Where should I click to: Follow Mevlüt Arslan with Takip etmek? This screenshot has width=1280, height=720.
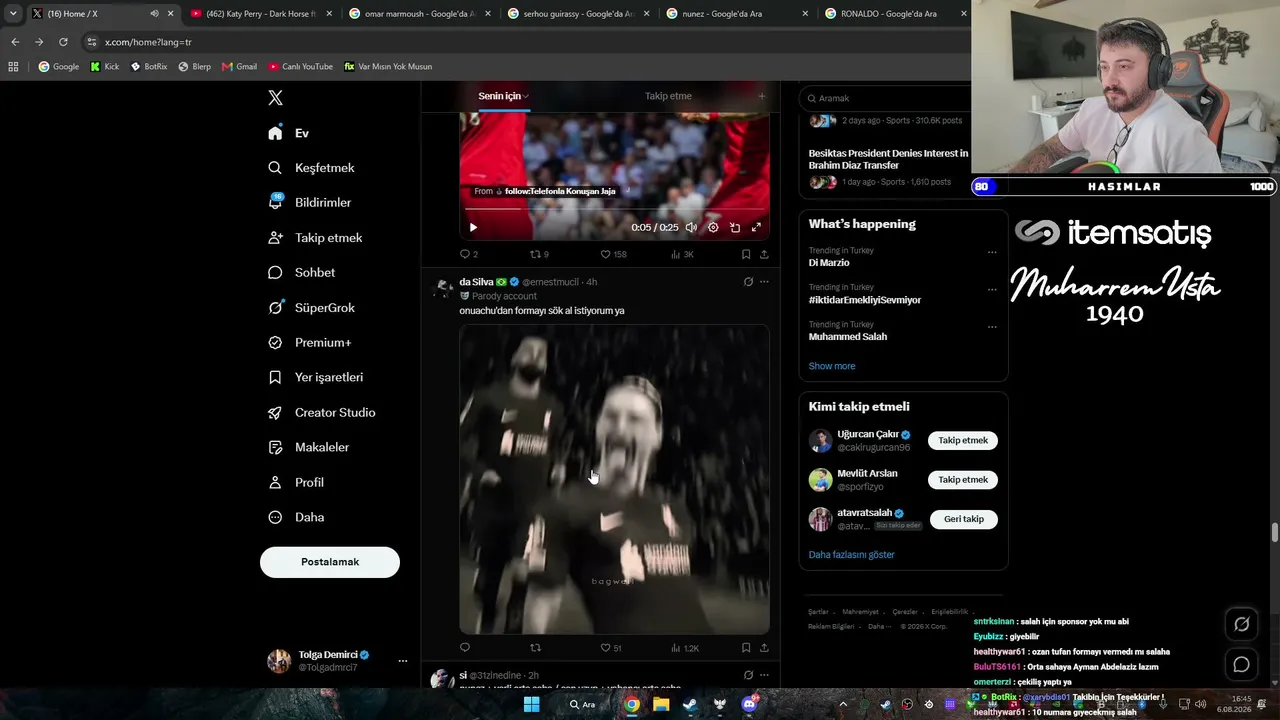(x=963, y=480)
